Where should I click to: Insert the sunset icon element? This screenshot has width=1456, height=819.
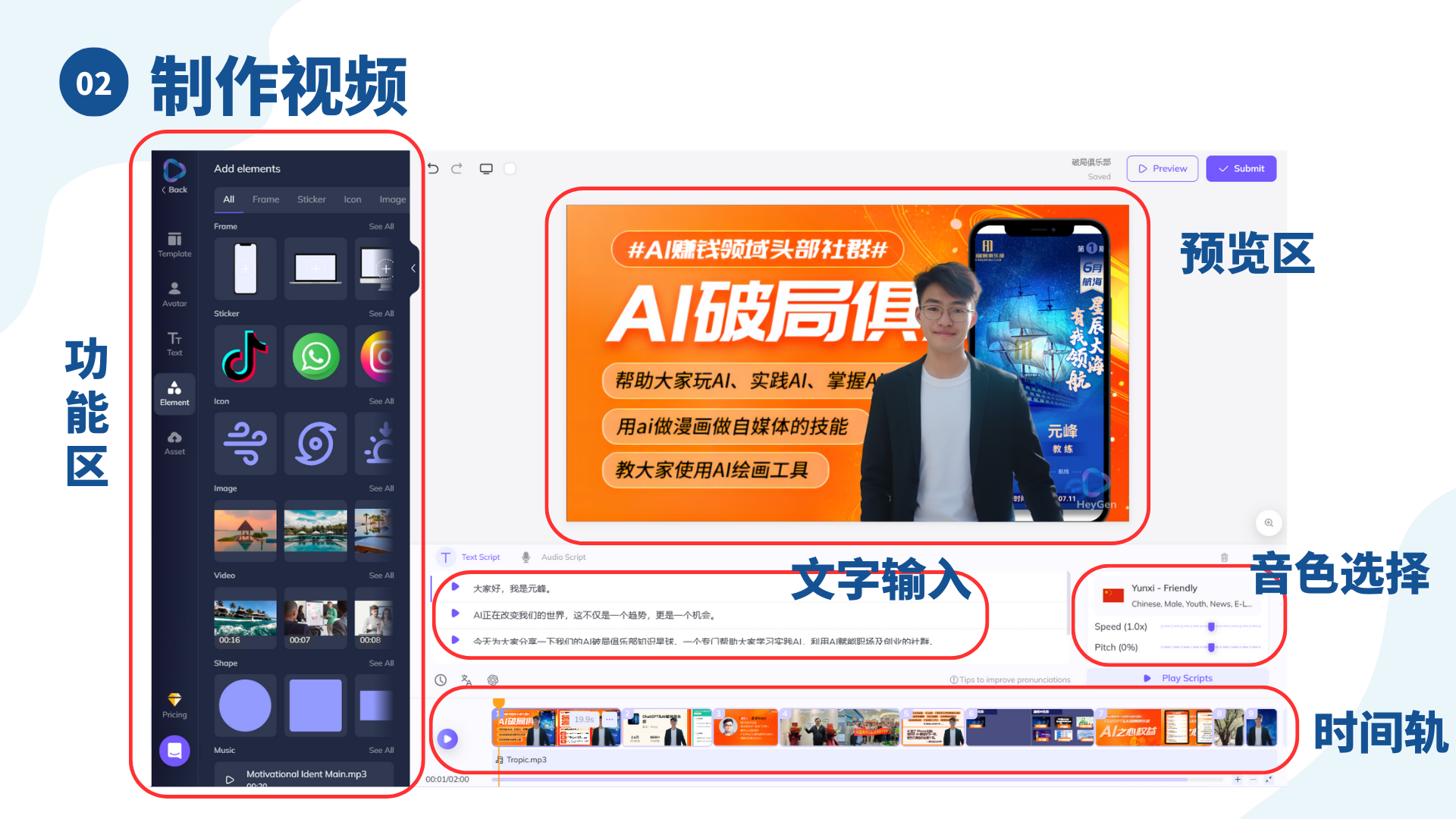point(375,444)
